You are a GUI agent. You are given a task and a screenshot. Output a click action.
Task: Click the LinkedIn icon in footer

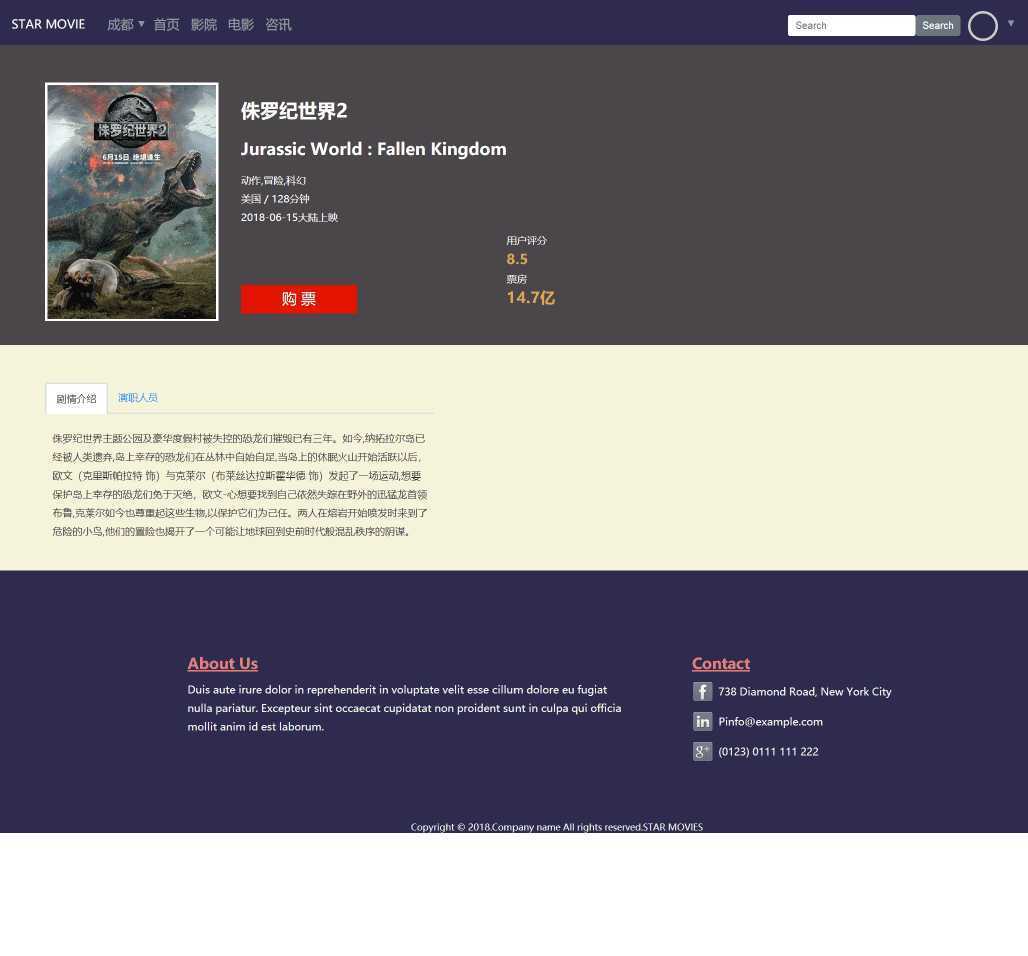pos(702,721)
